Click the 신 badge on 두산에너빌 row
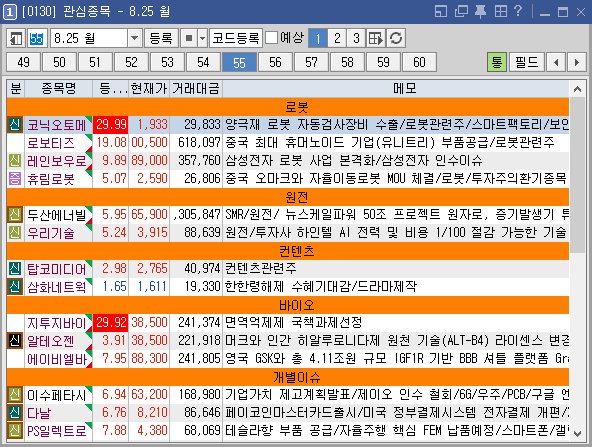Screen dimensions: 592x447 [x=15, y=214]
